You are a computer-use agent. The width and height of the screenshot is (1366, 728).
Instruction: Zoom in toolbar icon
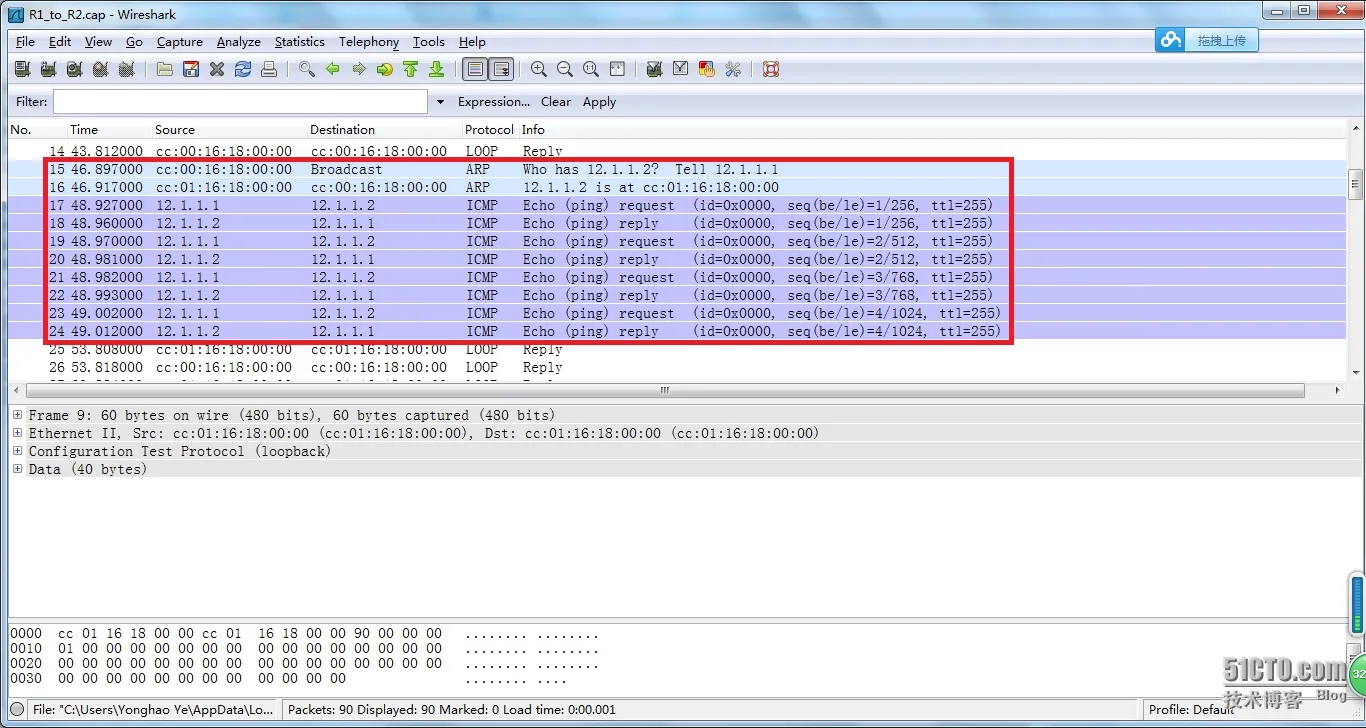tap(539, 69)
